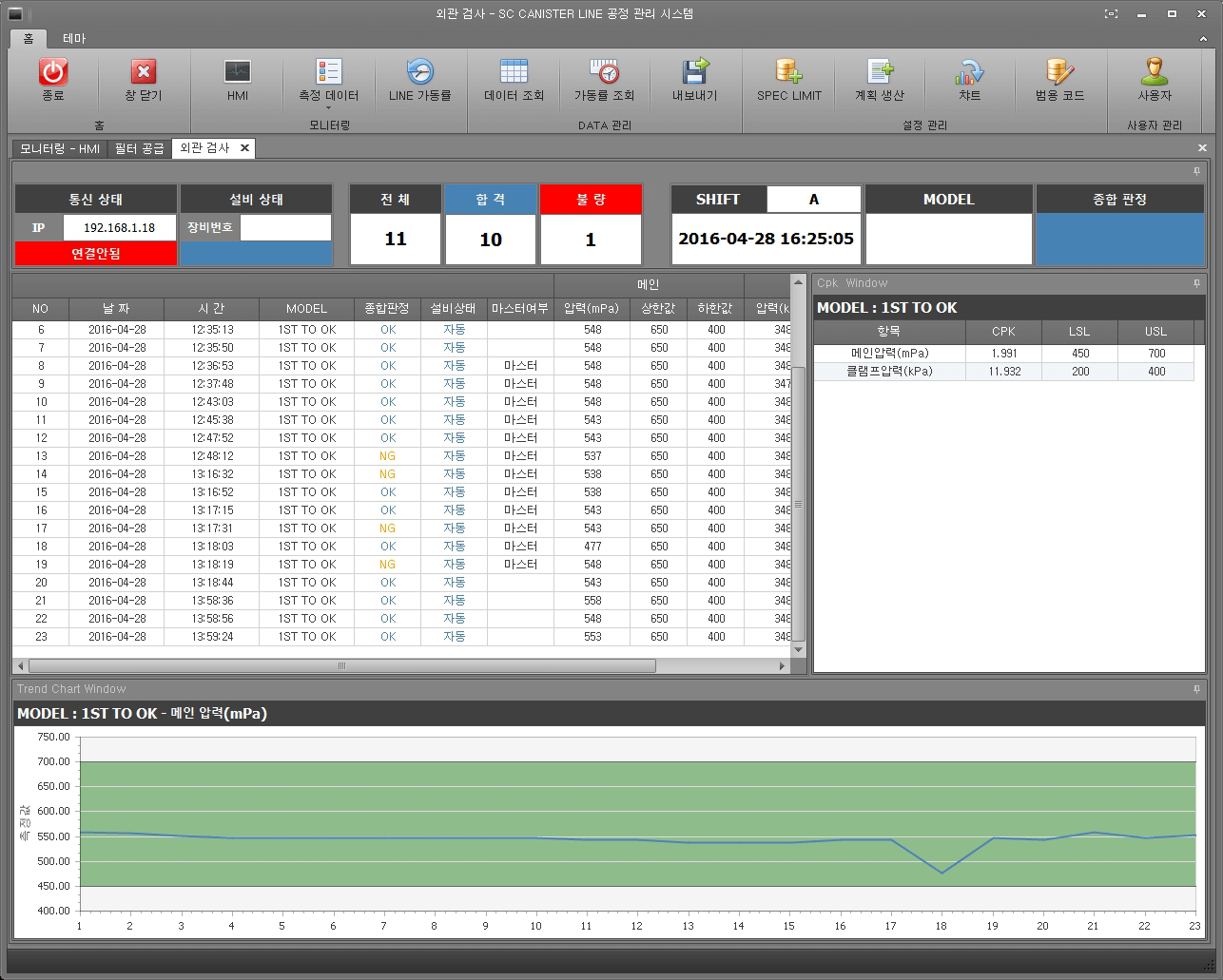1223x980 pixels.
Task: Open the SPEC LIMIT settings icon
Action: [788, 73]
